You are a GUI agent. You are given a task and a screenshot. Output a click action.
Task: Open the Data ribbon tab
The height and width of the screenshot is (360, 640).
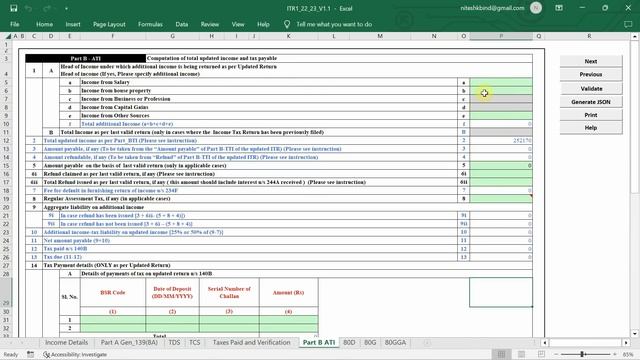[182, 24]
